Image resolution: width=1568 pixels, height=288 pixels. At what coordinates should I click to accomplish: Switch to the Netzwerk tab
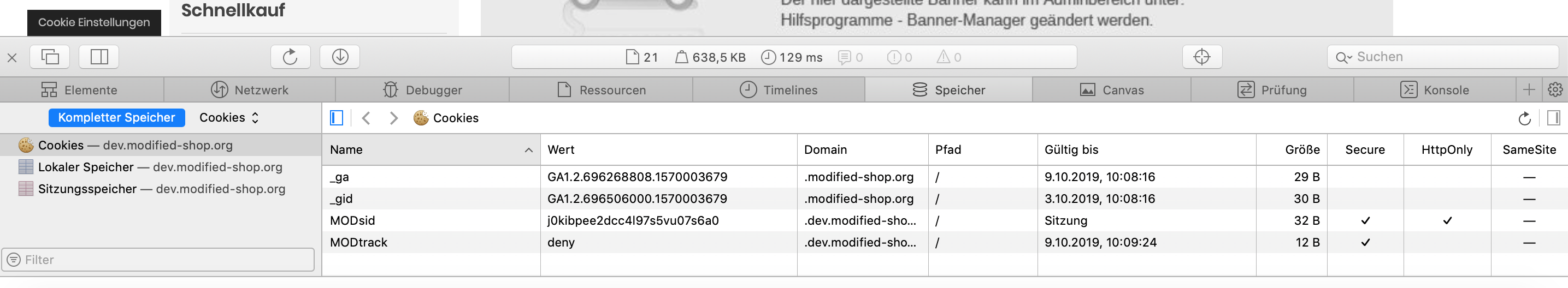250,90
